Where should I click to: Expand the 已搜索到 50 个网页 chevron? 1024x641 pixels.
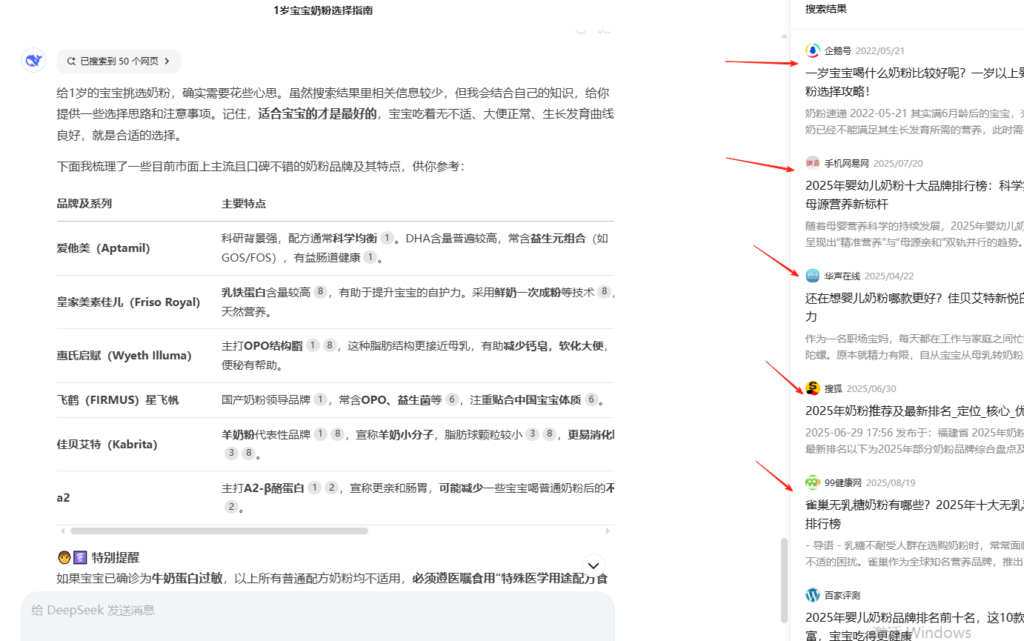pyautogui.click(x=166, y=62)
